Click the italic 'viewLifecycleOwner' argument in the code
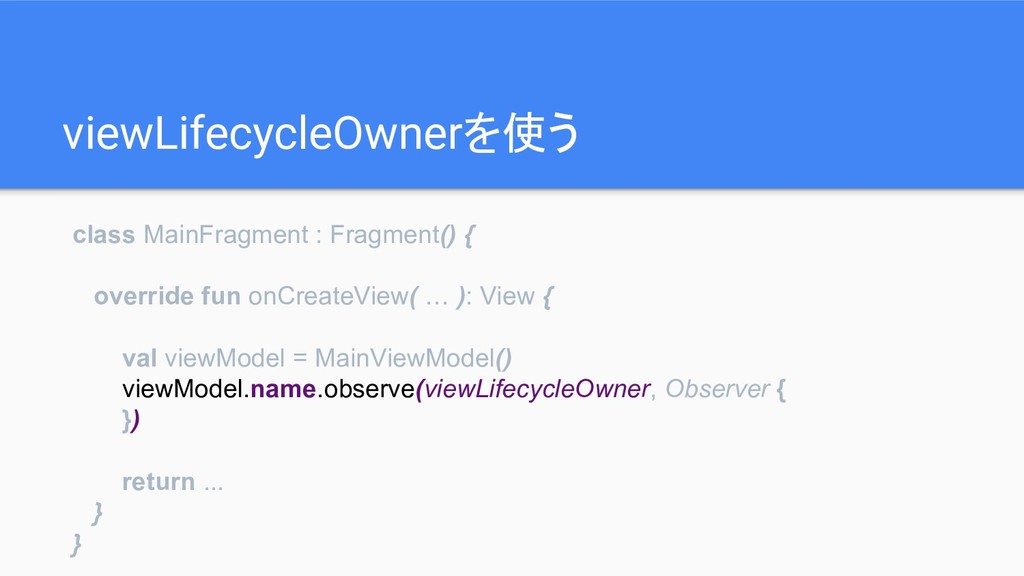The image size is (1024, 576). pos(537,389)
